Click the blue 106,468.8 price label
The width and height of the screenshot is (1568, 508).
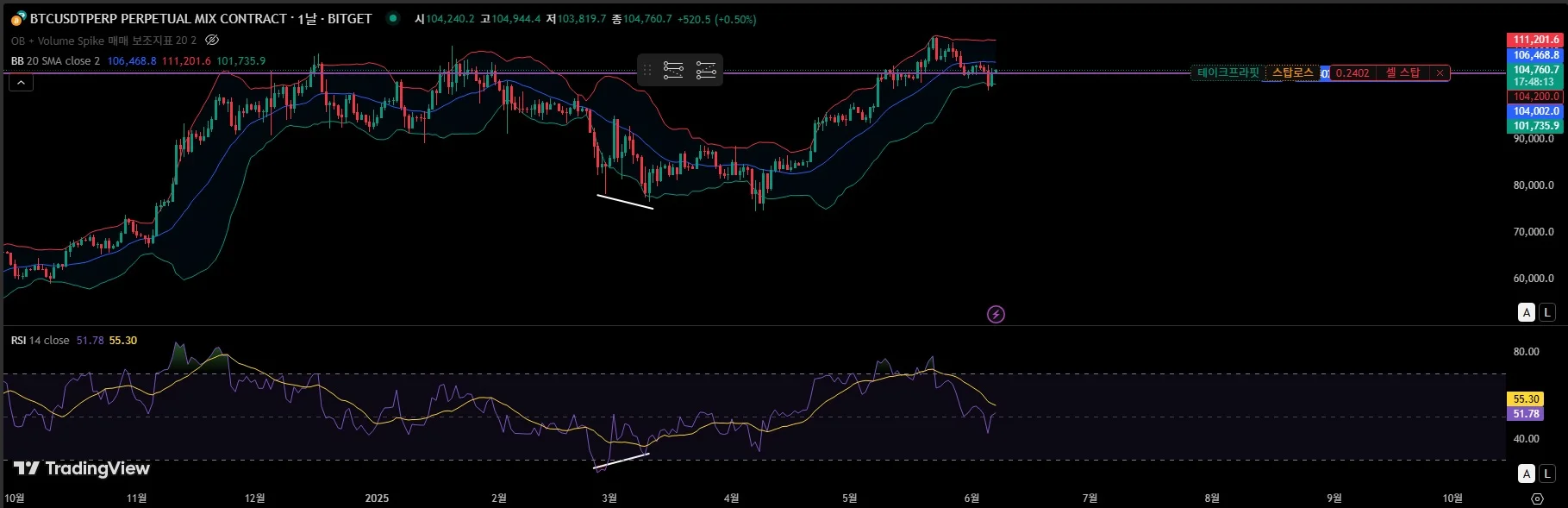[x=1536, y=54]
